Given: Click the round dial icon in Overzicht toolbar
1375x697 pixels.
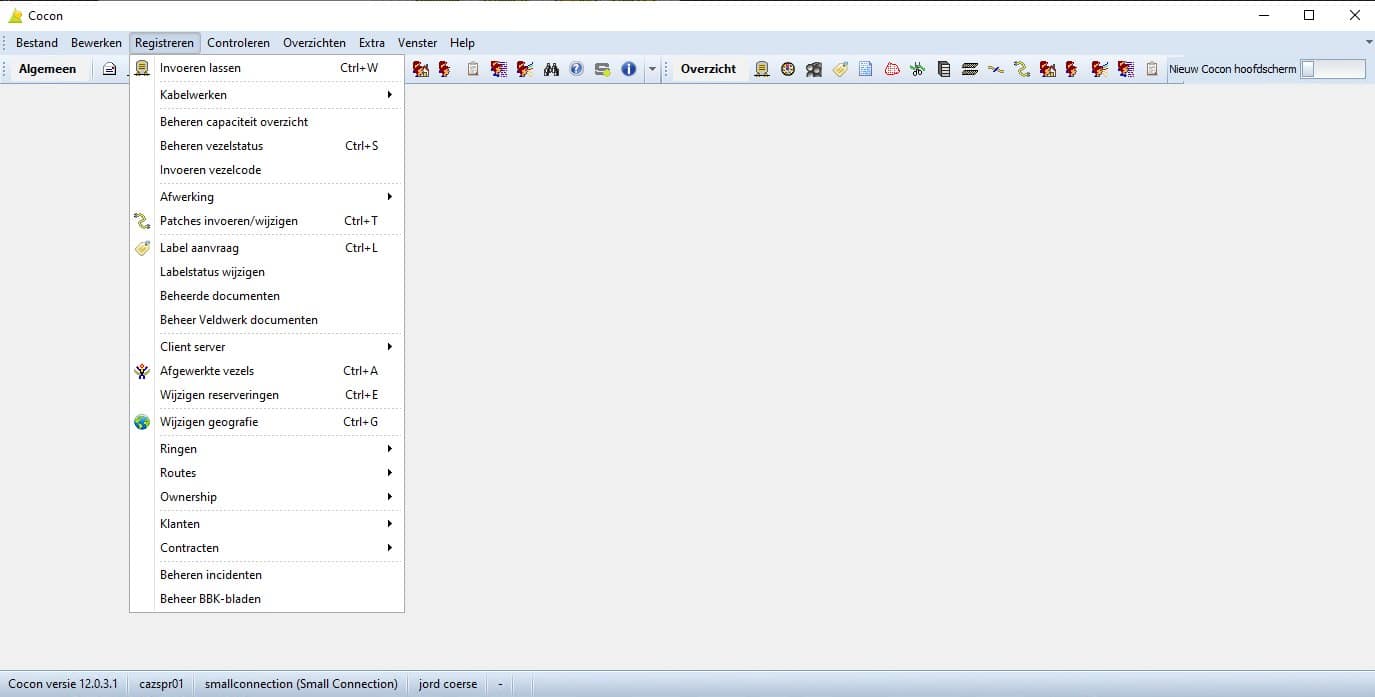Looking at the screenshot, I should (x=788, y=69).
